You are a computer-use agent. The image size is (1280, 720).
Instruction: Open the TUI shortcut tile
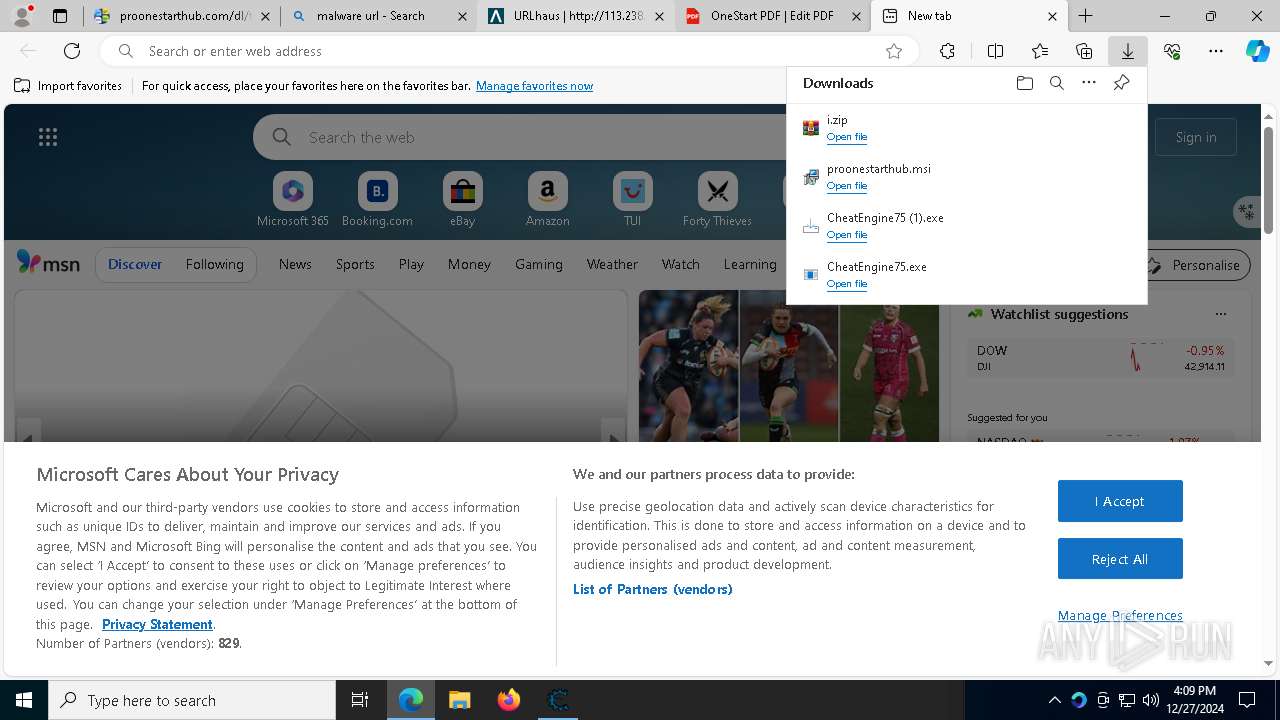click(633, 200)
